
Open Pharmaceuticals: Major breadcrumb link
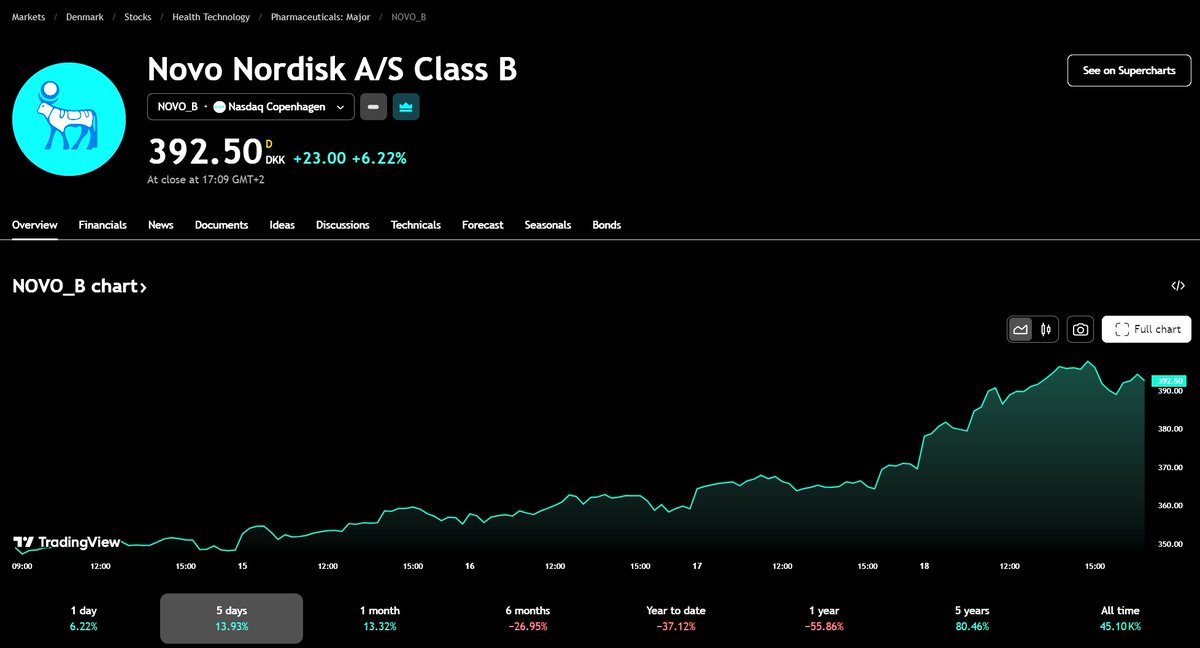tap(321, 17)
